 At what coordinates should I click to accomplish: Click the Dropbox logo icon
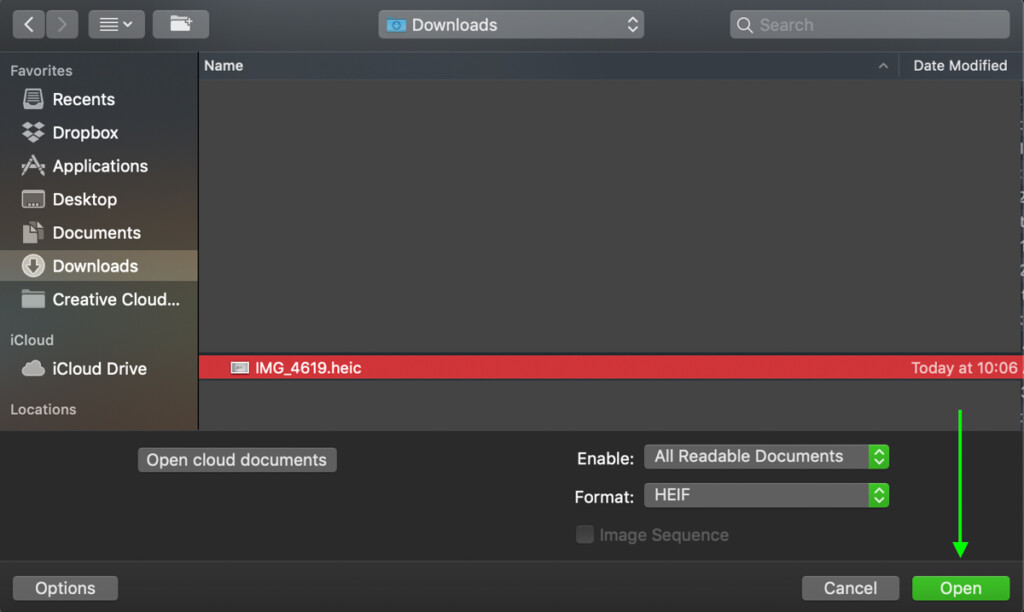33,133
